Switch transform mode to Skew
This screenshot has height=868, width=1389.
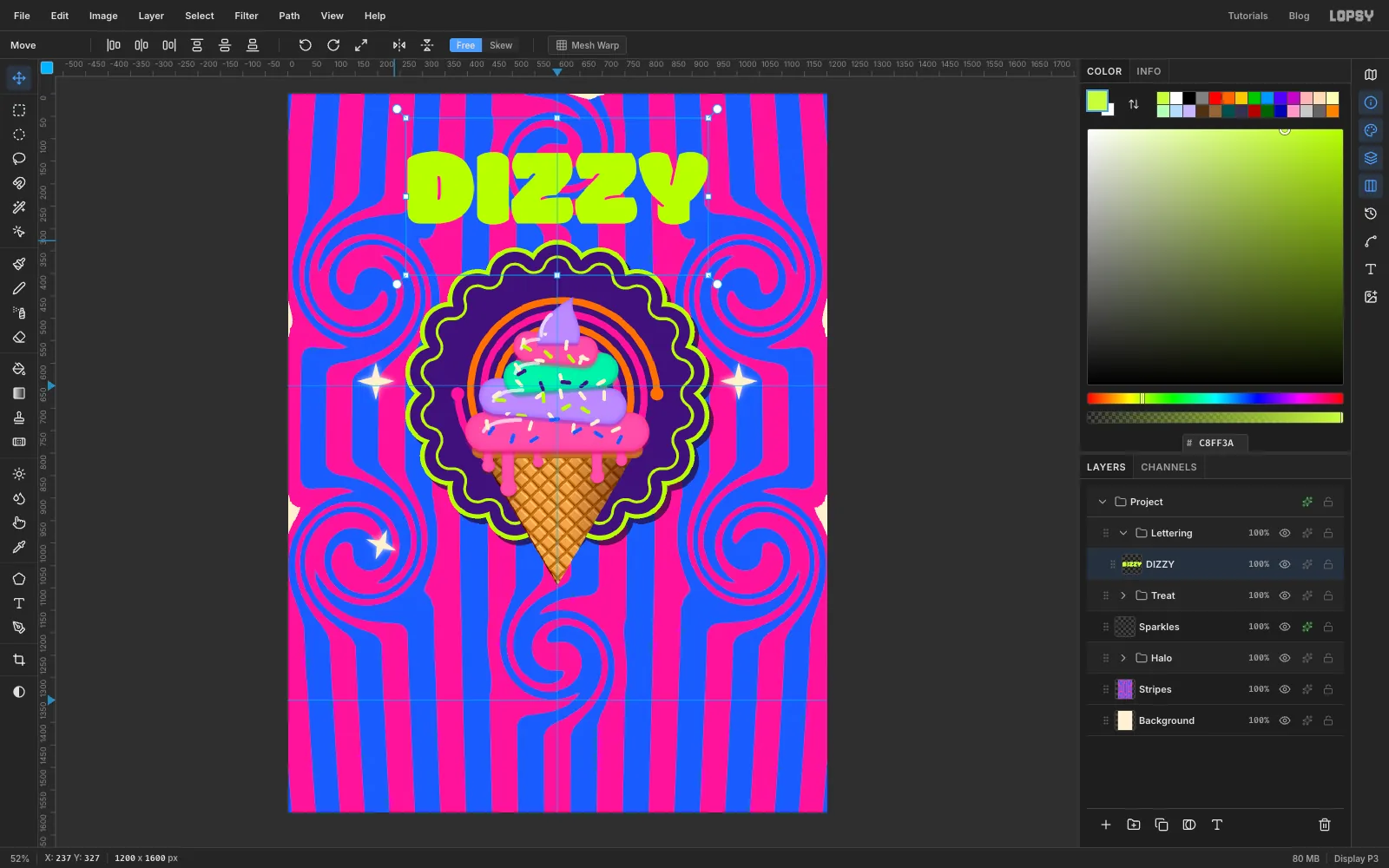(x=501, y=45)
